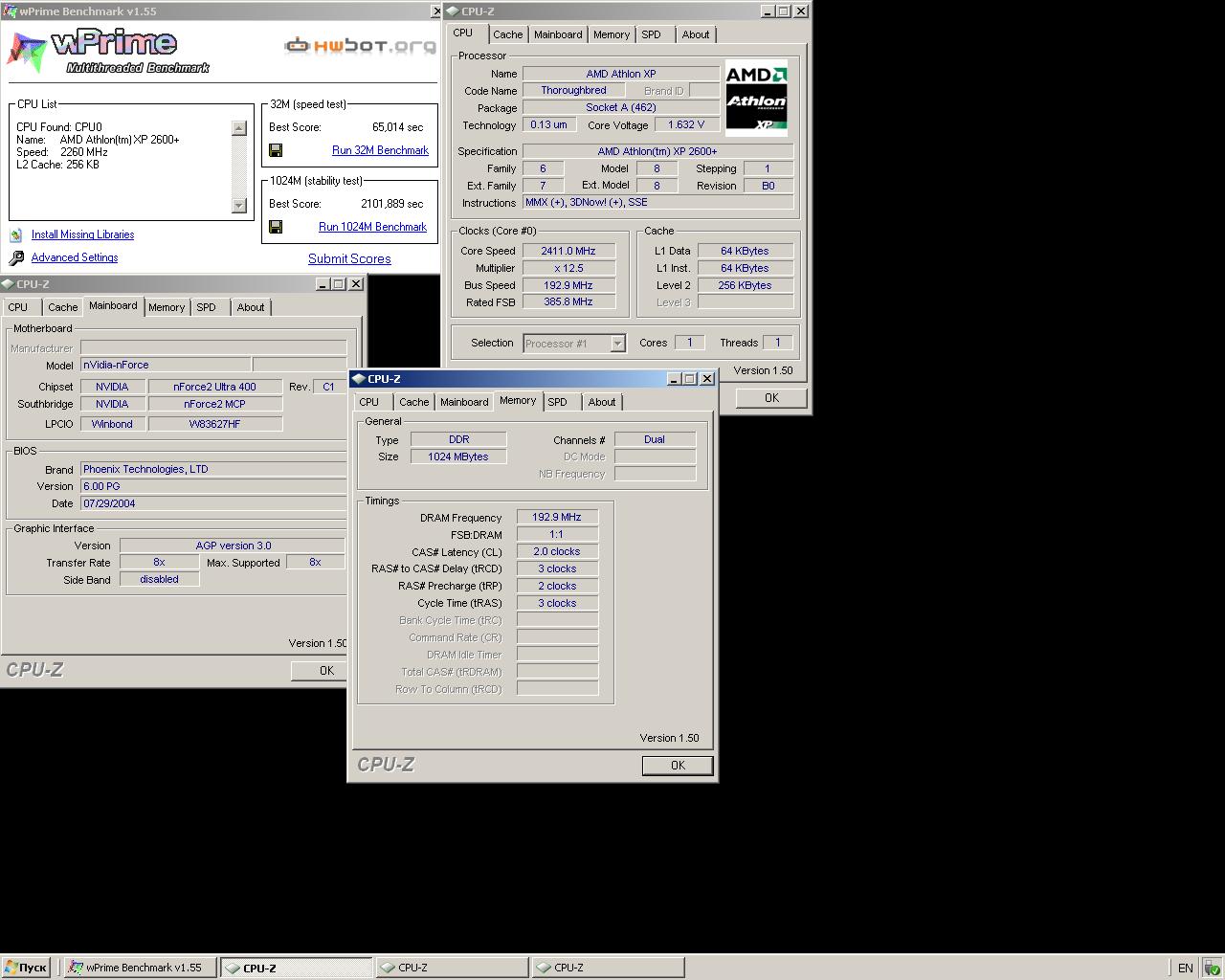Select Cache tab in the CPU-Z memory window
1225x980 pixels.
tap(413, 402)
